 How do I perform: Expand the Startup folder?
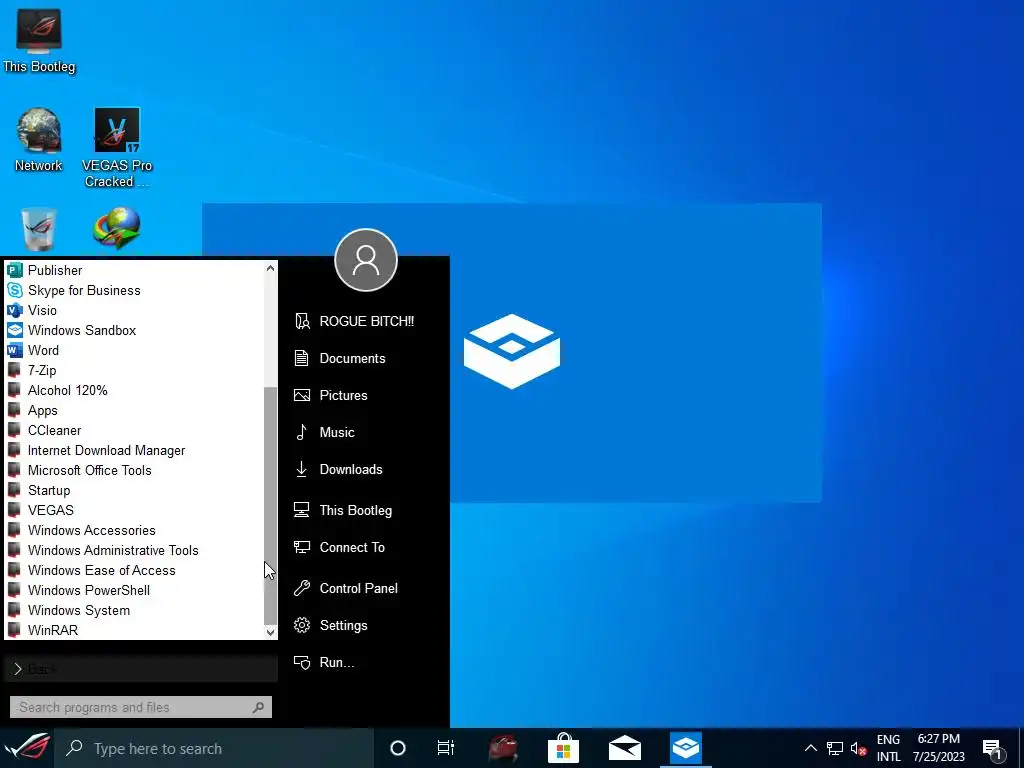[x=134, y=490]
